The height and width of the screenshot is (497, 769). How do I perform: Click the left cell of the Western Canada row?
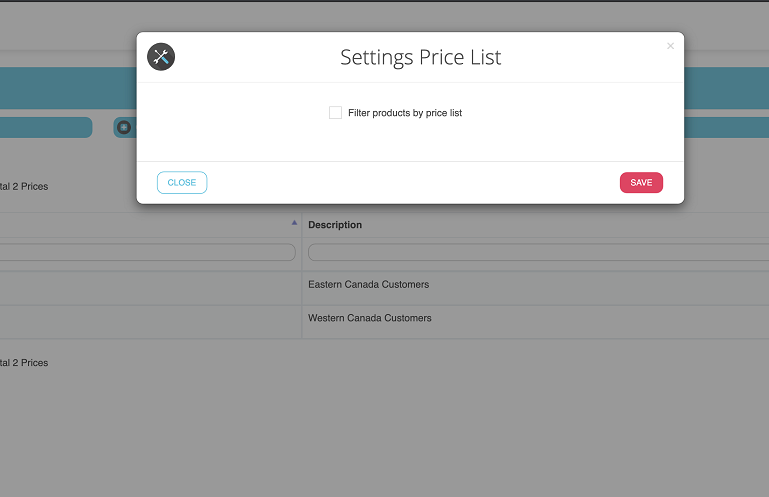150,318
